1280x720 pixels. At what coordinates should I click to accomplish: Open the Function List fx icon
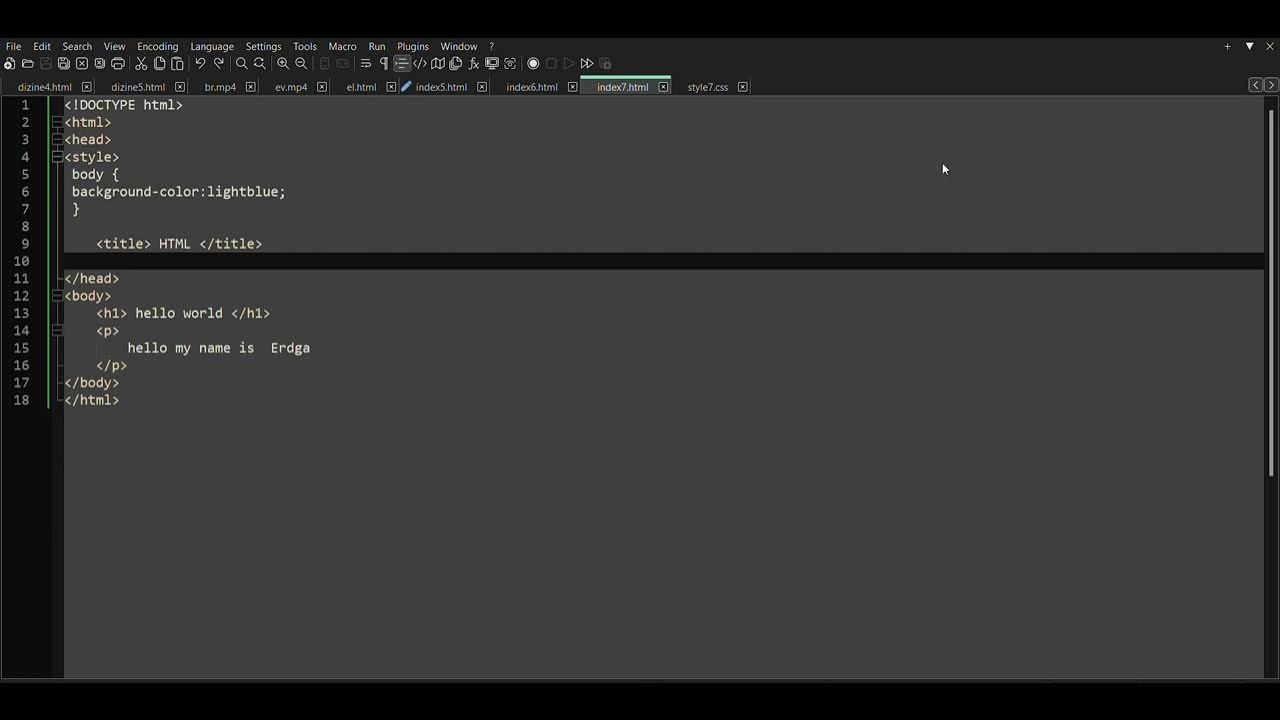(474, 63)
